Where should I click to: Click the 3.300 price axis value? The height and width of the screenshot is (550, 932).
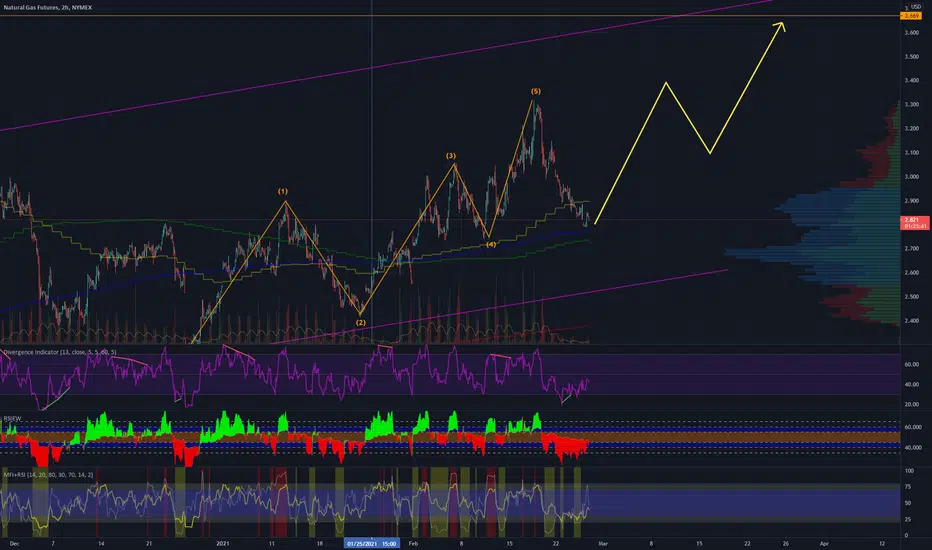tap(912, 104)
